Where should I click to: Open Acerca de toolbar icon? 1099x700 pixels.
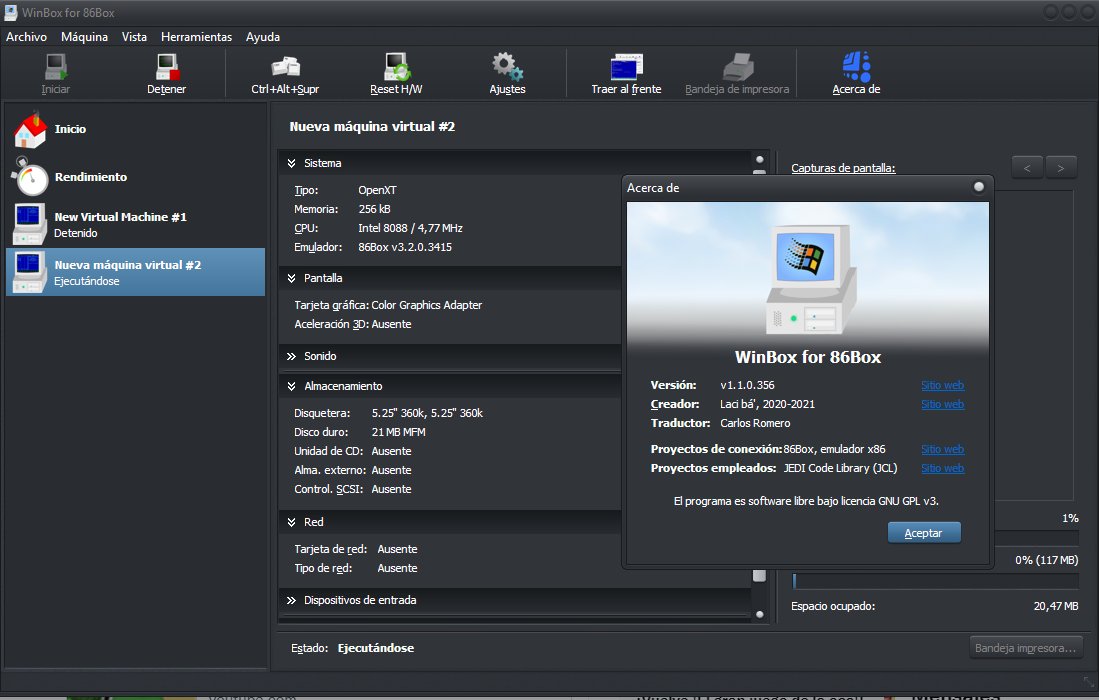pyautogui.click(x=856, y=67)
